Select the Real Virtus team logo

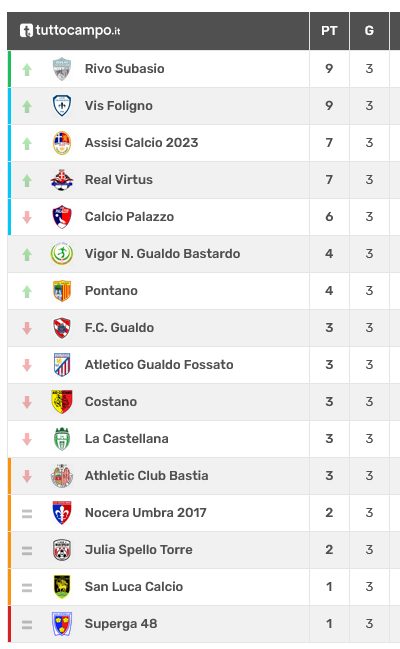62,180
